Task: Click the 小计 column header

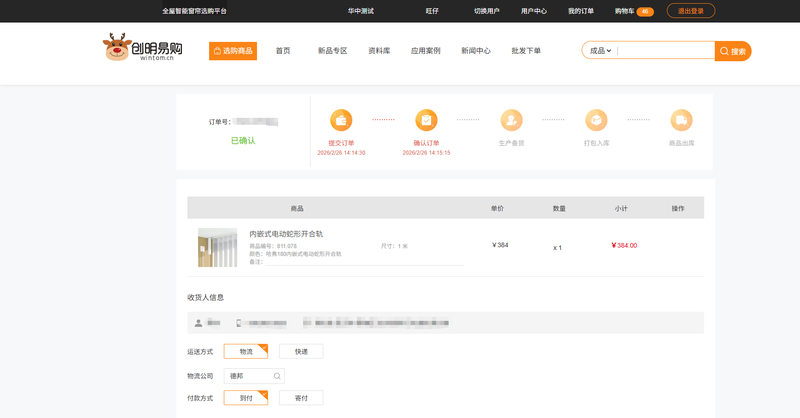Action: coord(621,208)
